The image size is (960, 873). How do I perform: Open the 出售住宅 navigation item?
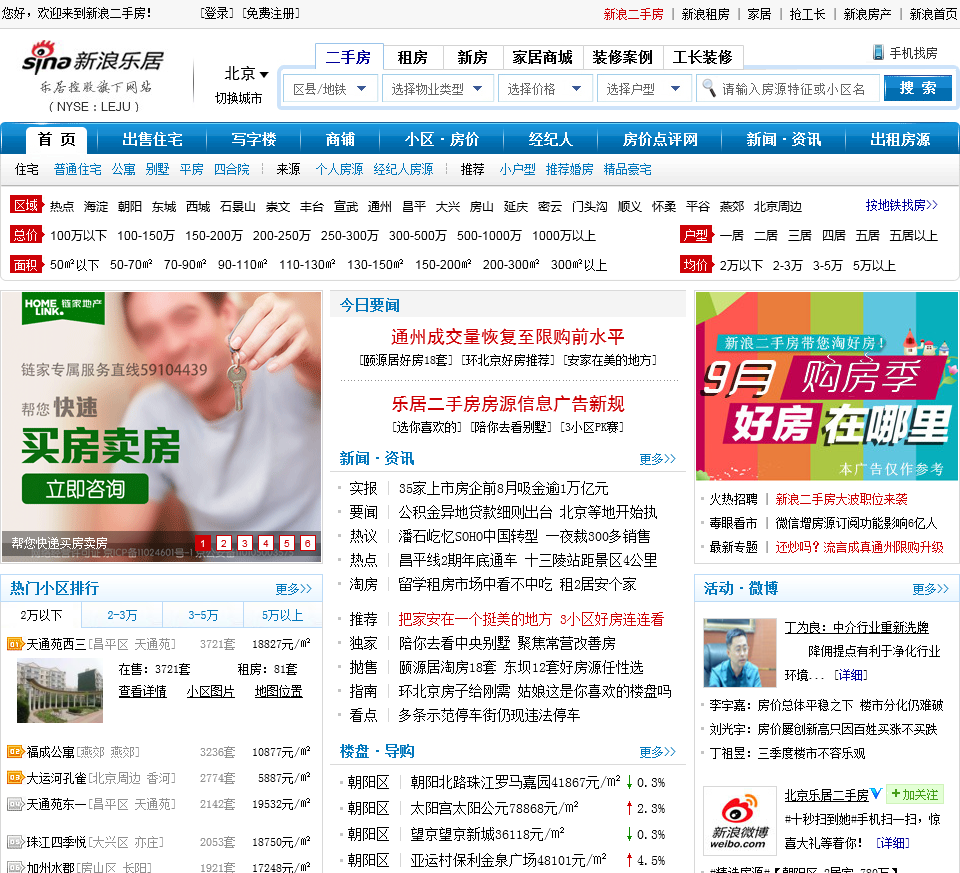tap(152, 140)
